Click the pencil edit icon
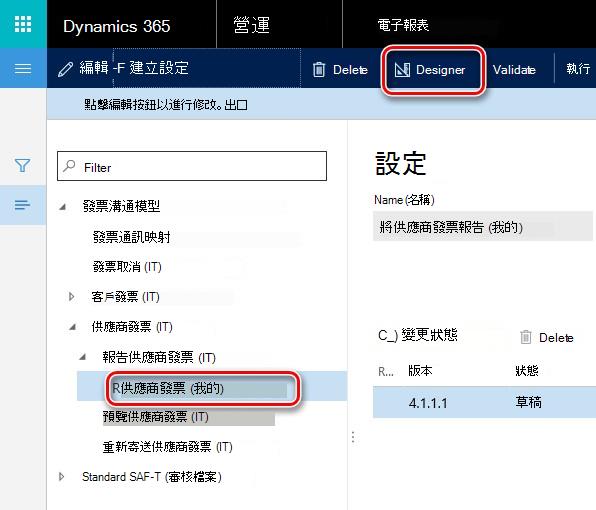Screen dimensions: 596x510 pyautogui.click(x=66, y=70)
